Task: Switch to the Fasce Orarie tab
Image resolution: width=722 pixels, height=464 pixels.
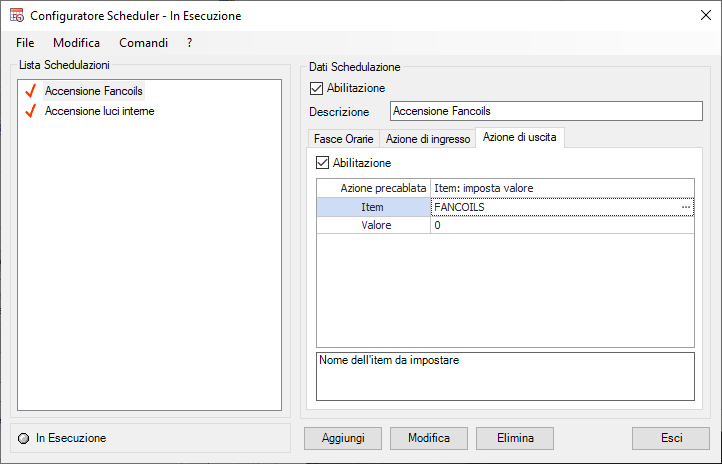Action: coord(343,138)
